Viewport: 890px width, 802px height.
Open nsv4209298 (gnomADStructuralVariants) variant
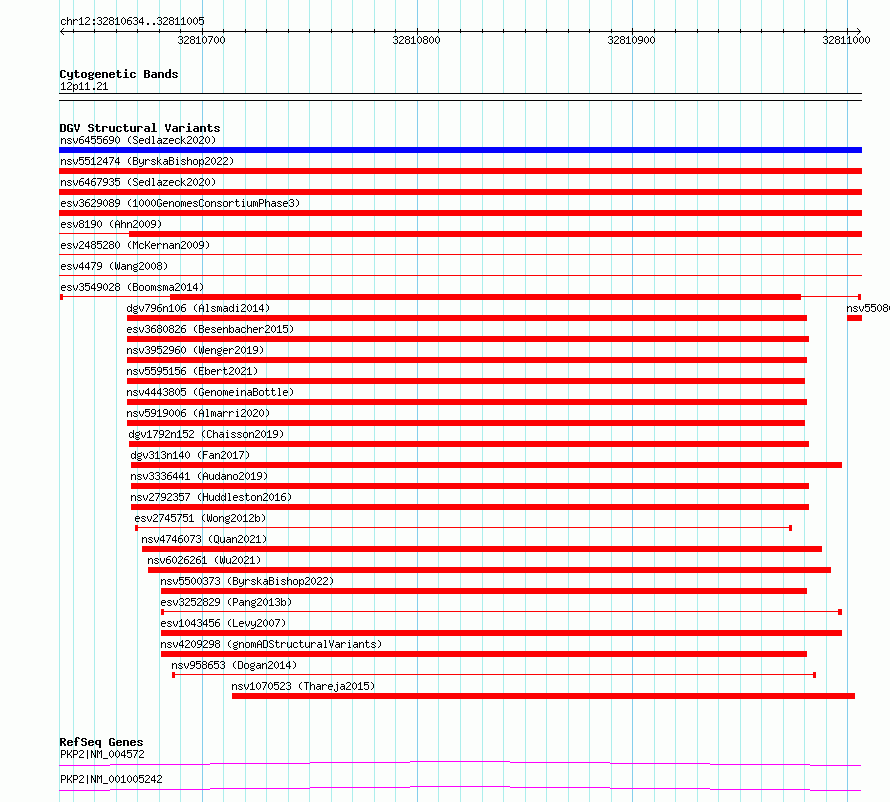(x=271, y=644)
